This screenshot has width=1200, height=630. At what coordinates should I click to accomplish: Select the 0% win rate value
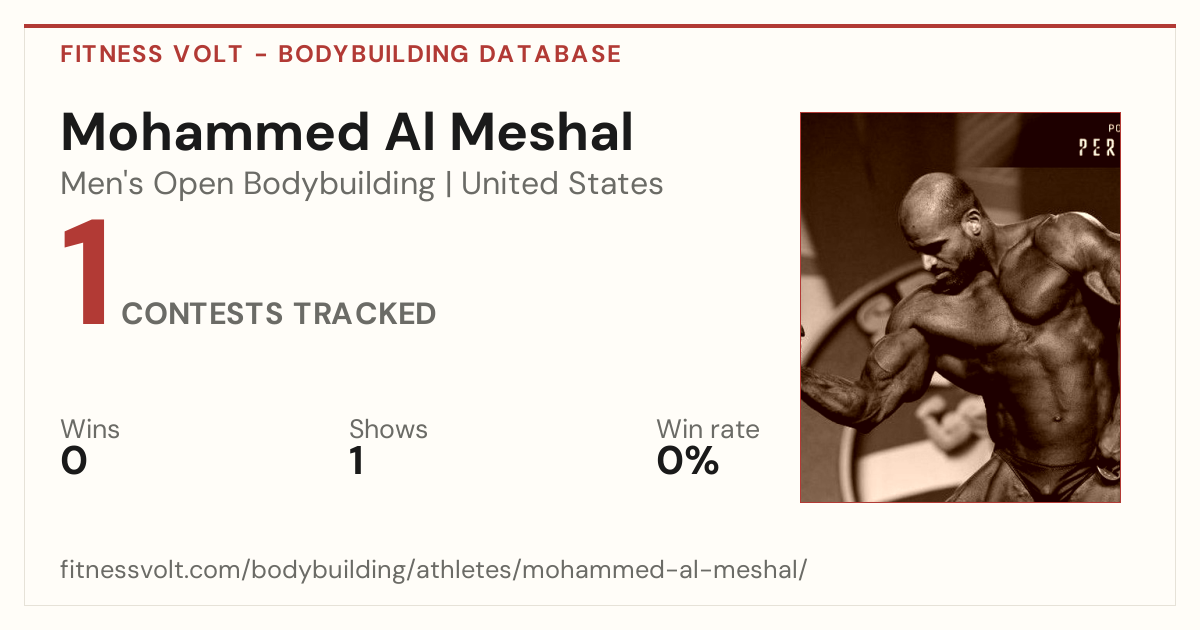[688, 461]
